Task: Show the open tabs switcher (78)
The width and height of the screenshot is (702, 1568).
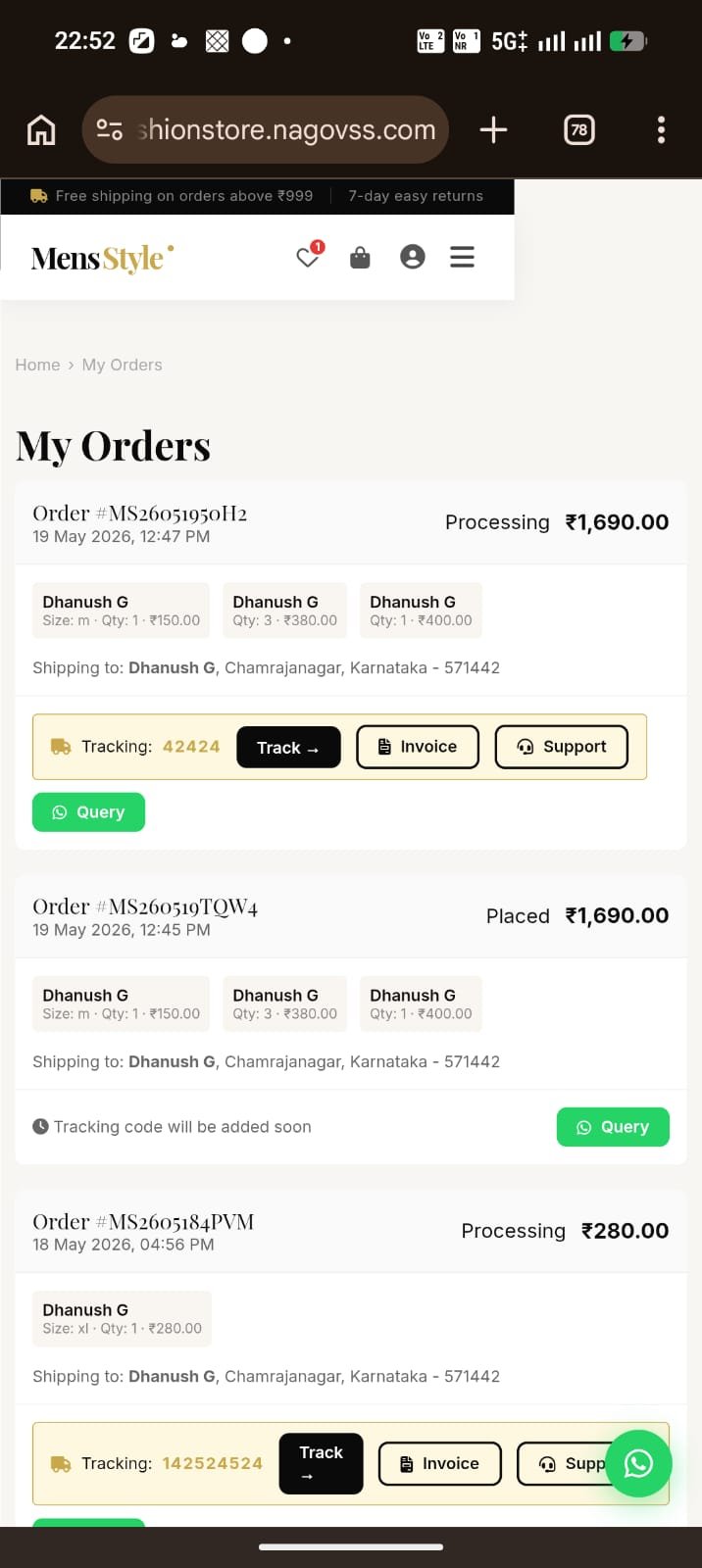Action: coord(579,129)
